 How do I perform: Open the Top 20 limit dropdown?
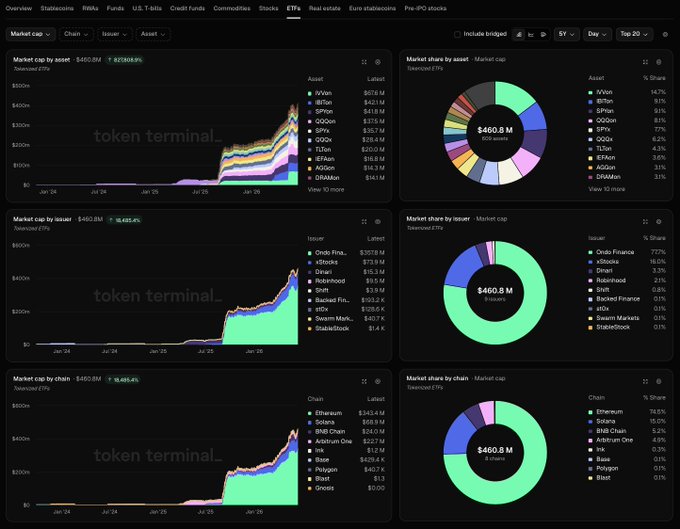pos(634,34)
